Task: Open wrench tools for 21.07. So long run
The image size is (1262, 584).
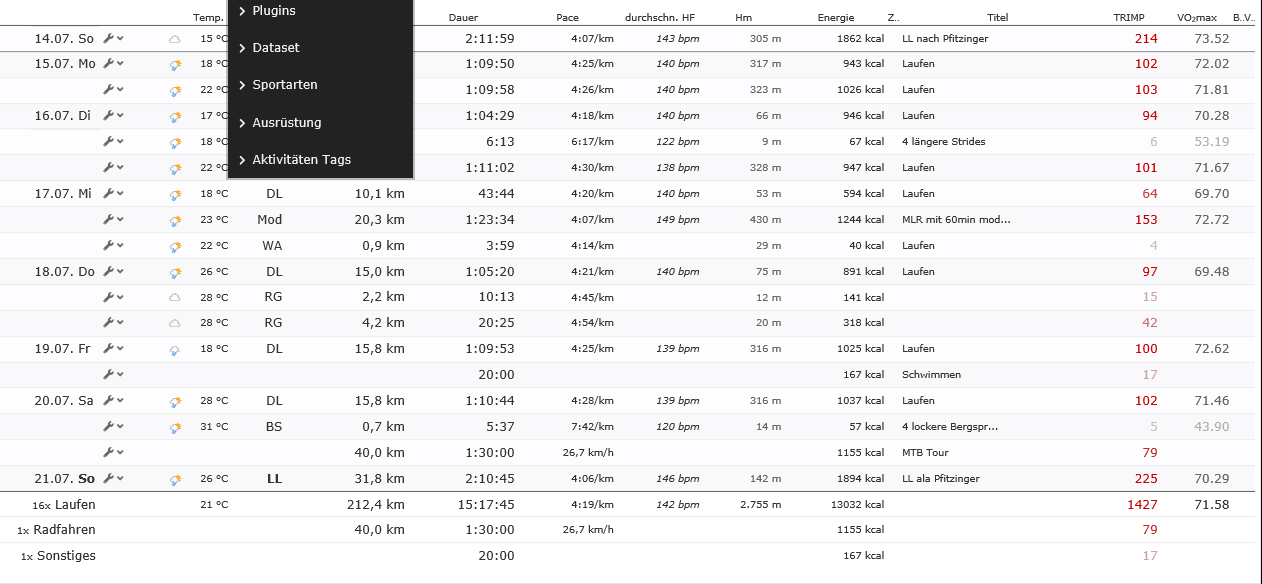Action: pos(109,478)
